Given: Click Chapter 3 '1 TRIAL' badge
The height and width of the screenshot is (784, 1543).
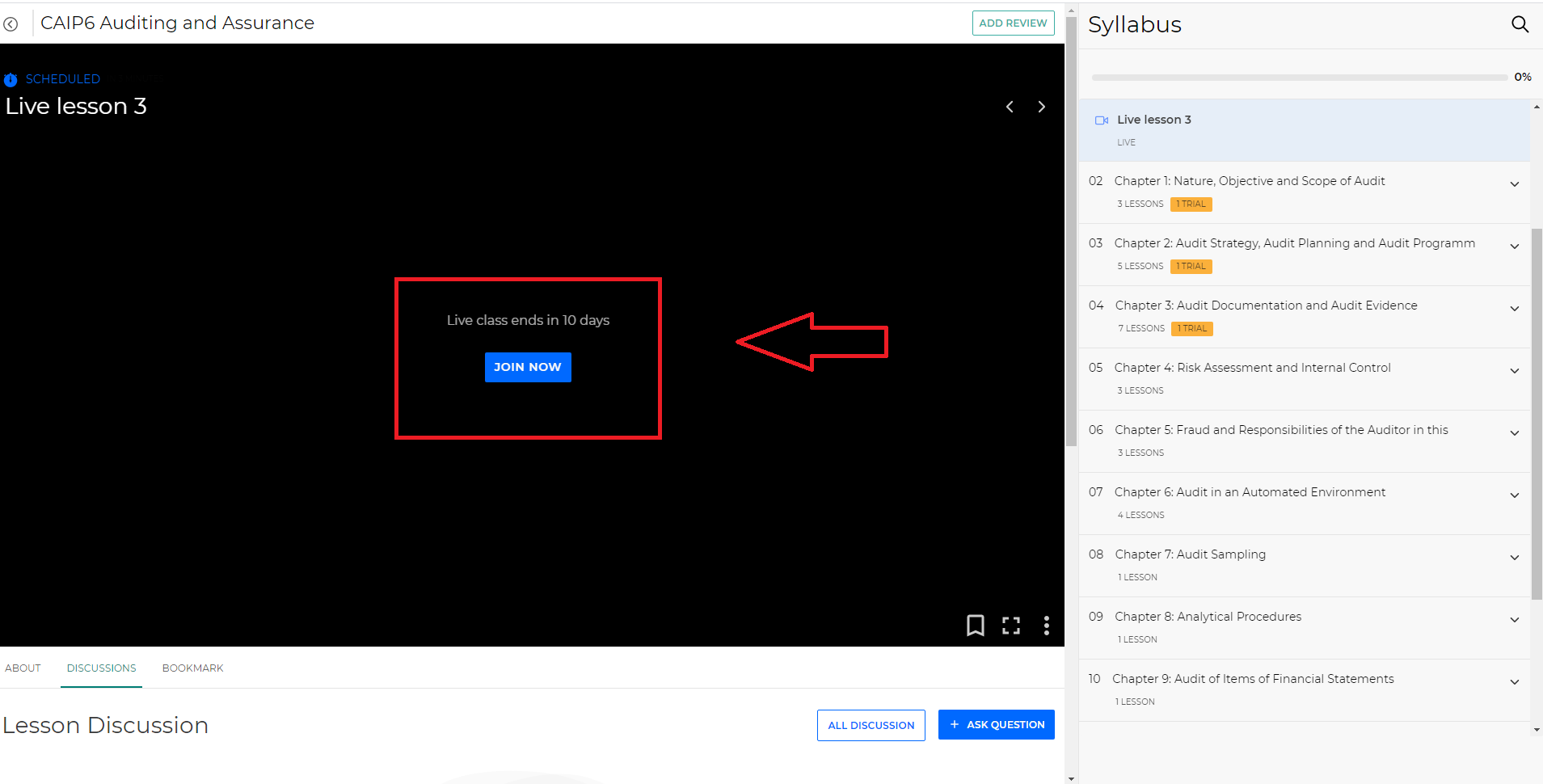Looking at the screenshot, I should click(x=1192, y=329).
